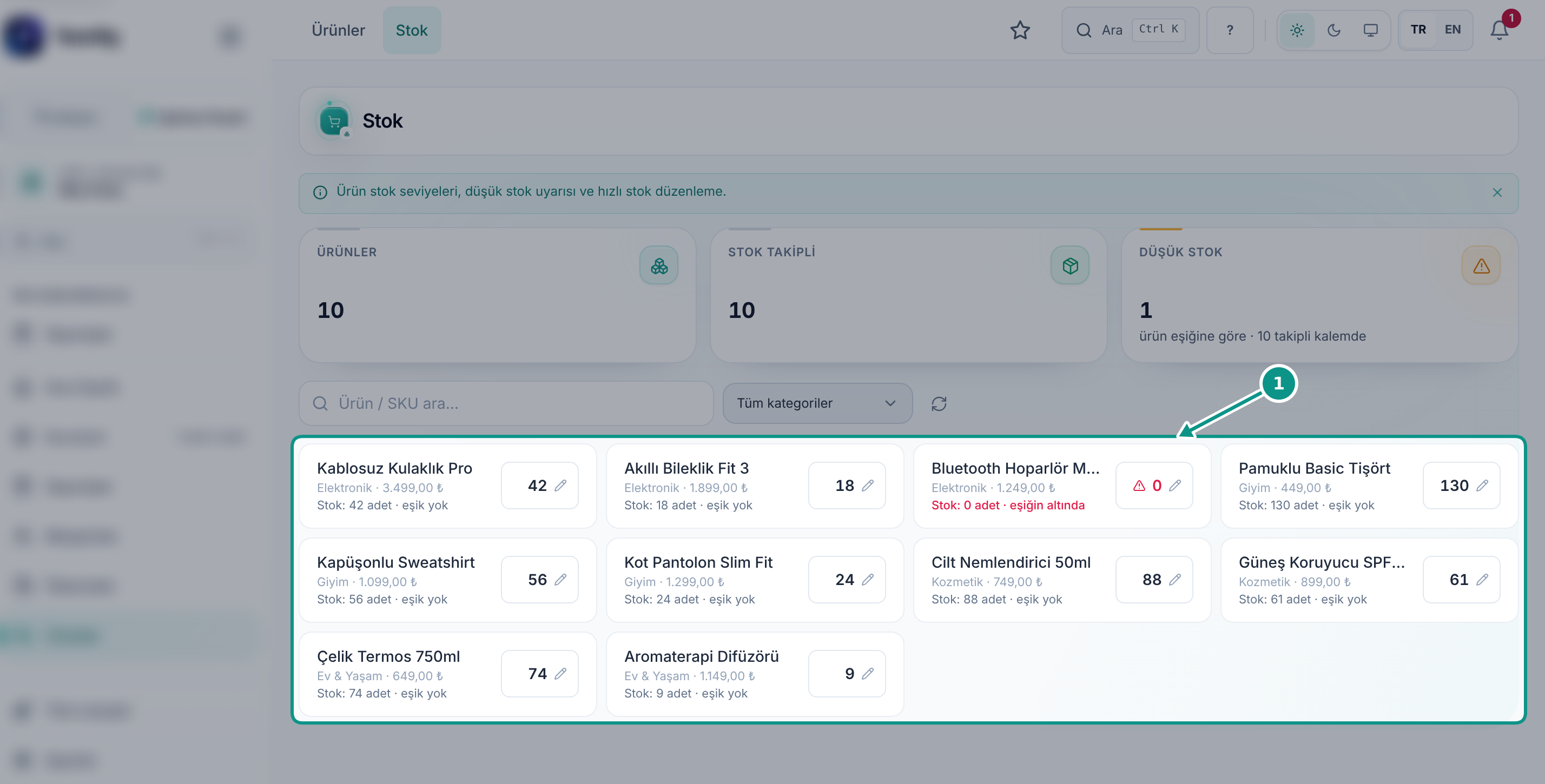Edit stock of Bluetooth Hoparlör
The height and width of the screenshot is (784, 1545).
[1154, 486]
